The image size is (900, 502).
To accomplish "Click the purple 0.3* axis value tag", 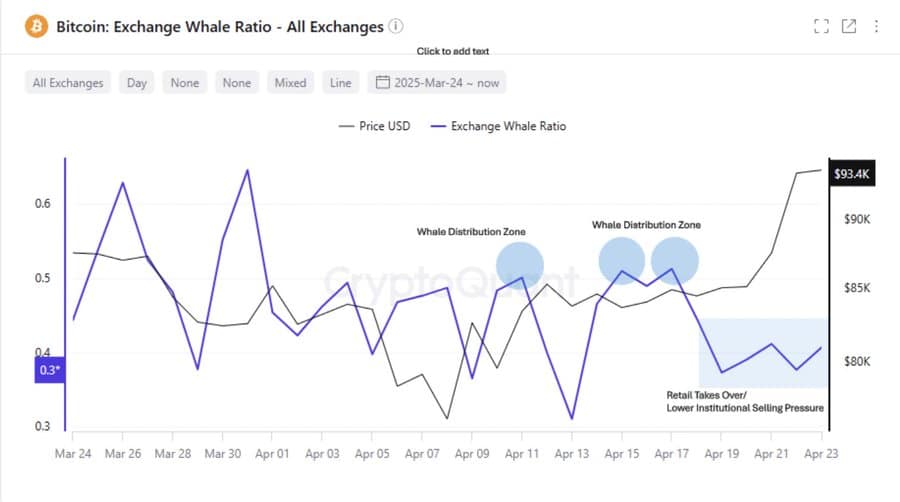I will click(46, 370).
